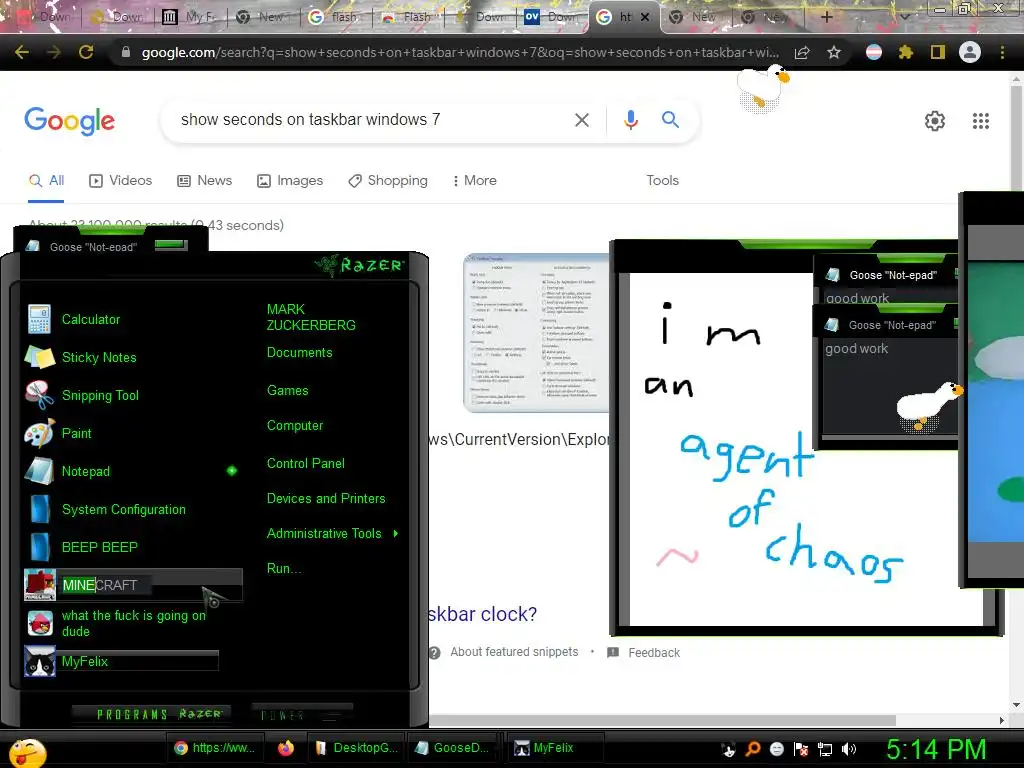Open Google apps grid
The height and width of the screenshot is (768, 1024).
click(981, 121)
